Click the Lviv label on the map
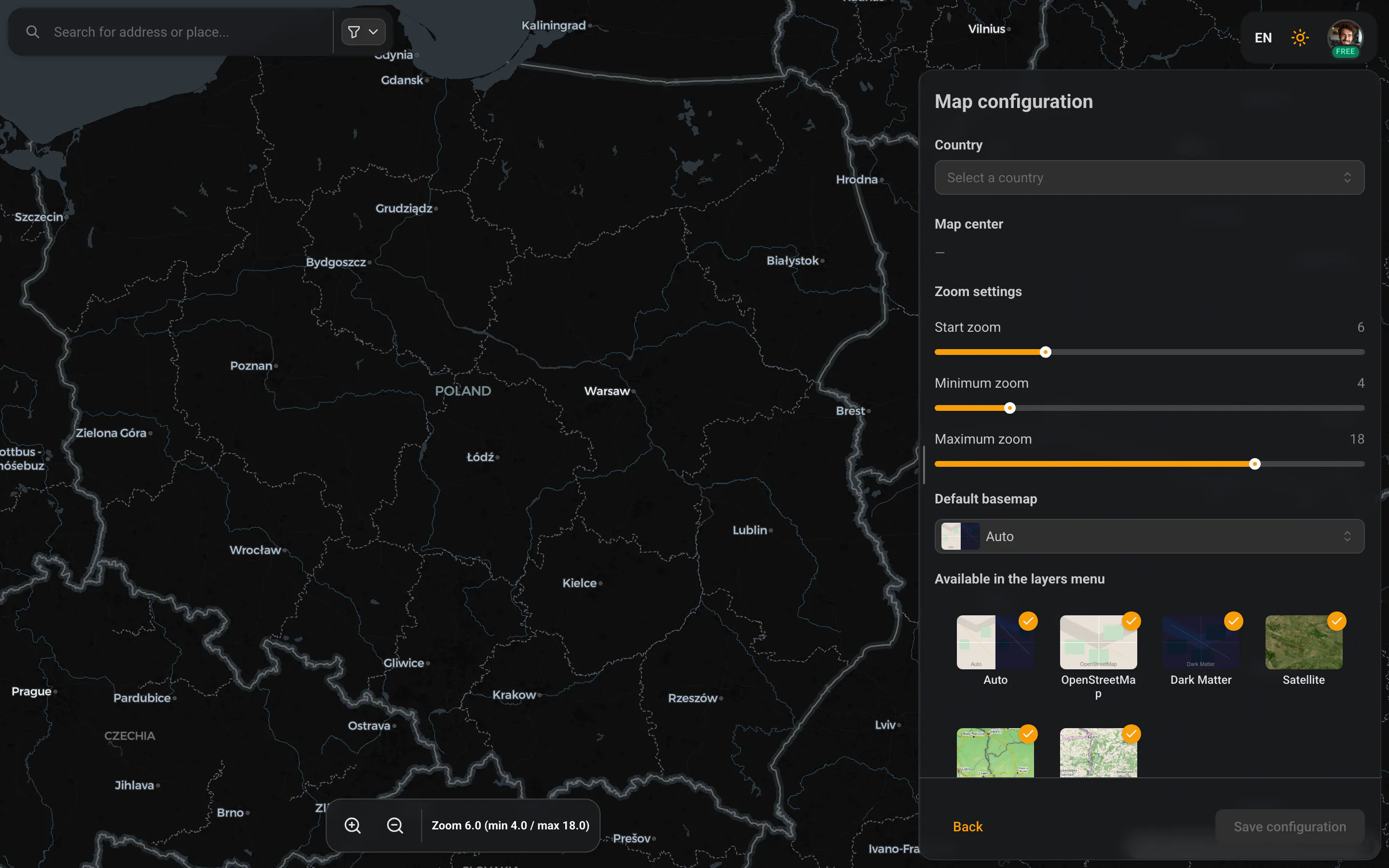 [885, 724]
